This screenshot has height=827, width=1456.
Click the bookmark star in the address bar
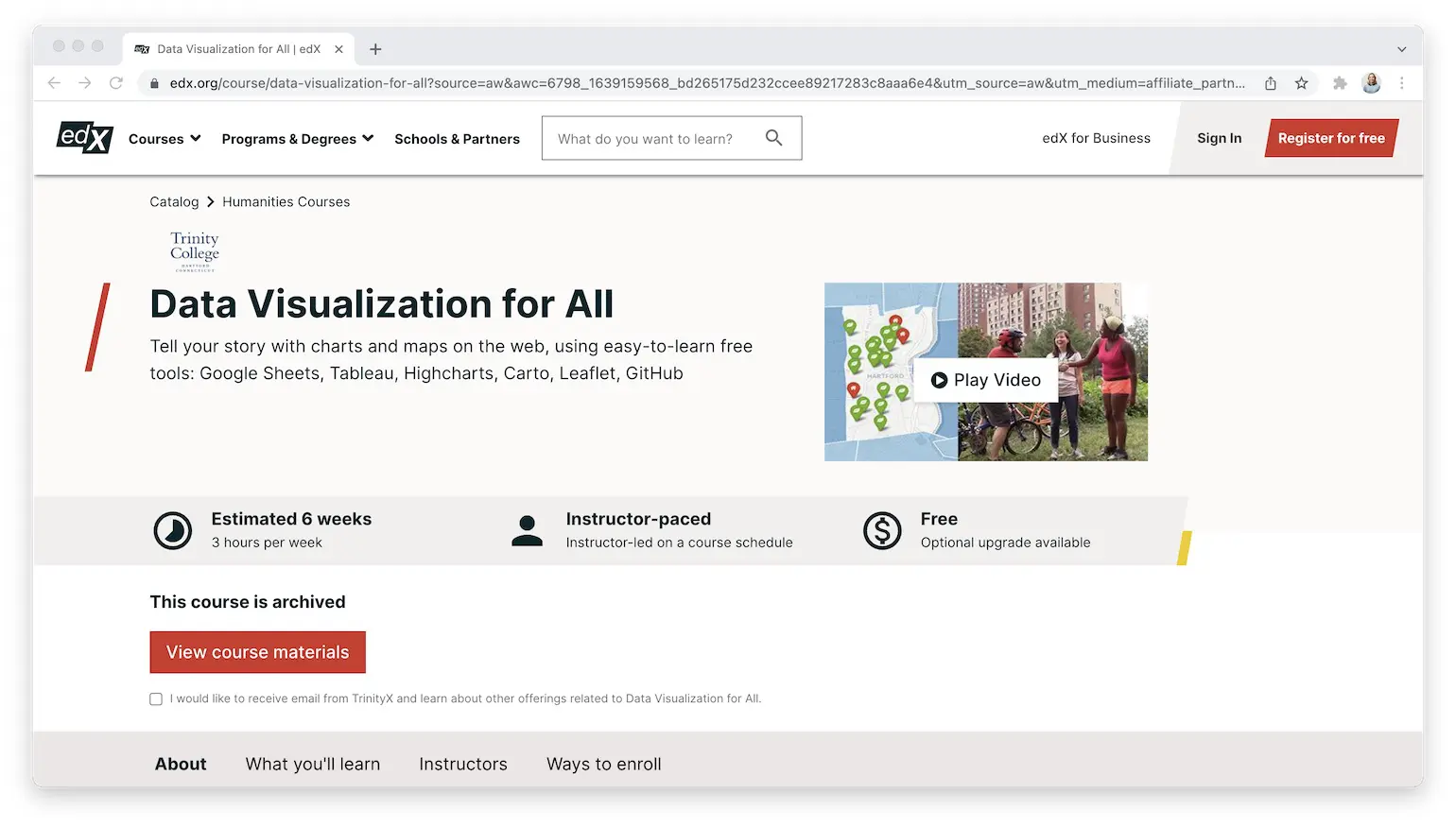coord(1302,83)
